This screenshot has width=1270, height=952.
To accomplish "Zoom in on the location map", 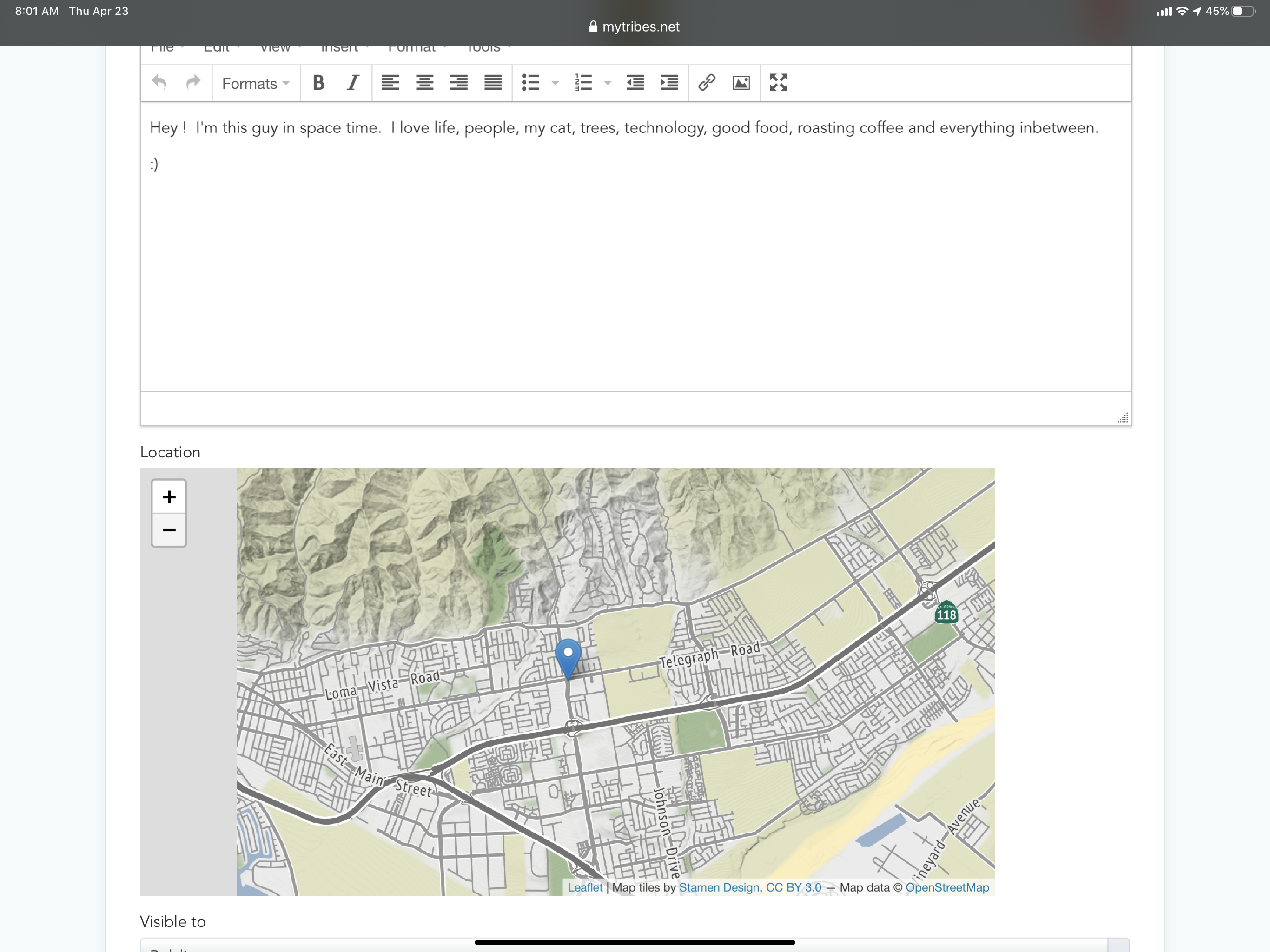I will [x=169, y=496].
